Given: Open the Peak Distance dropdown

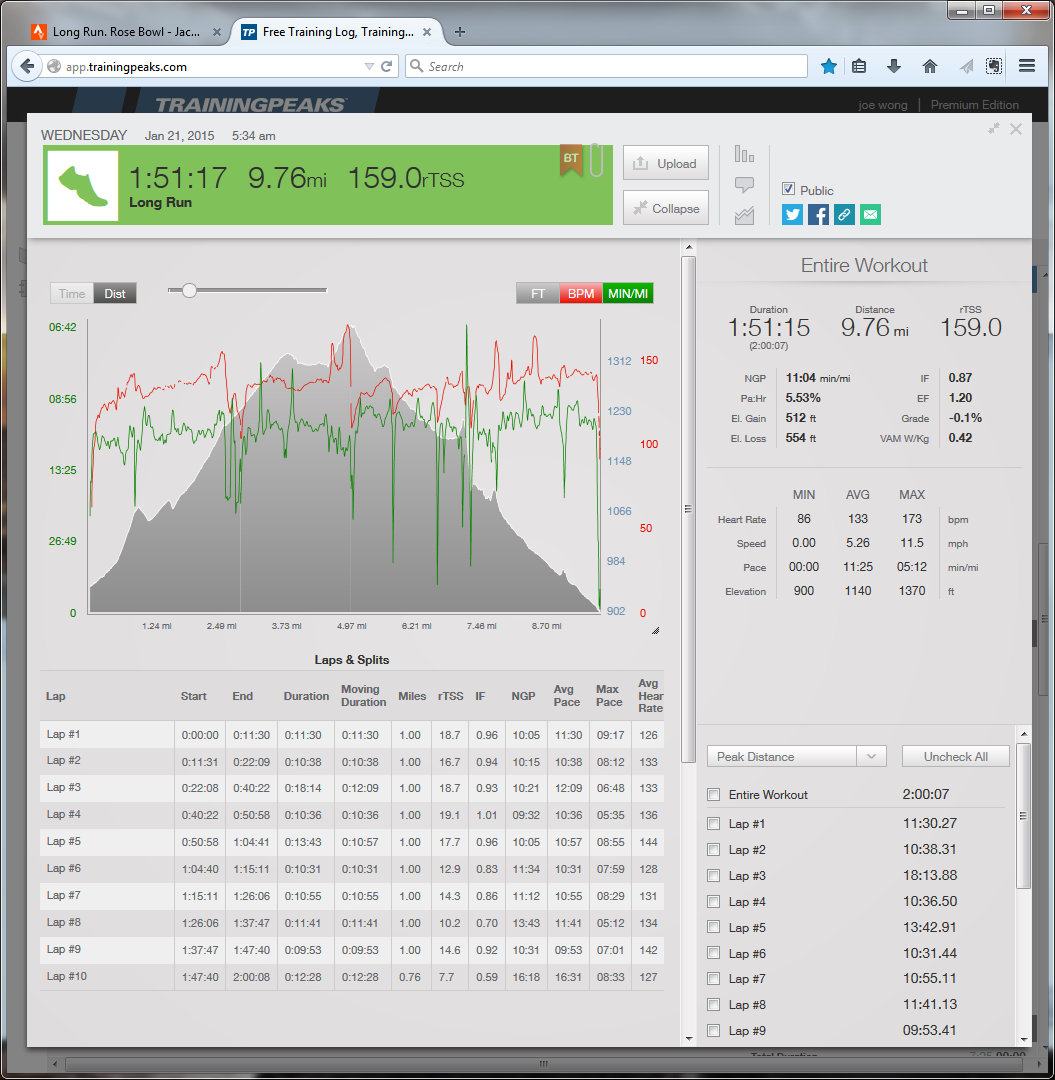Looking at the screenshot, I should point(796,757).
